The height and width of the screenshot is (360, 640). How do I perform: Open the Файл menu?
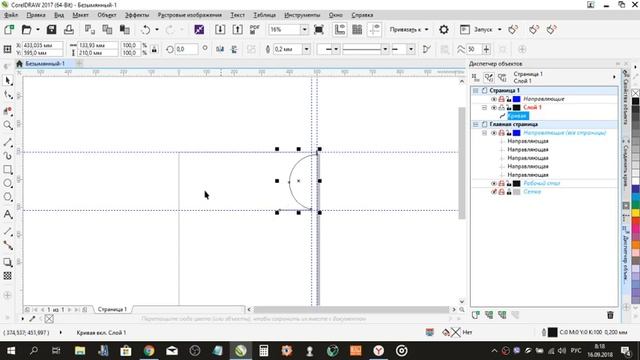(x=11, y=15)
